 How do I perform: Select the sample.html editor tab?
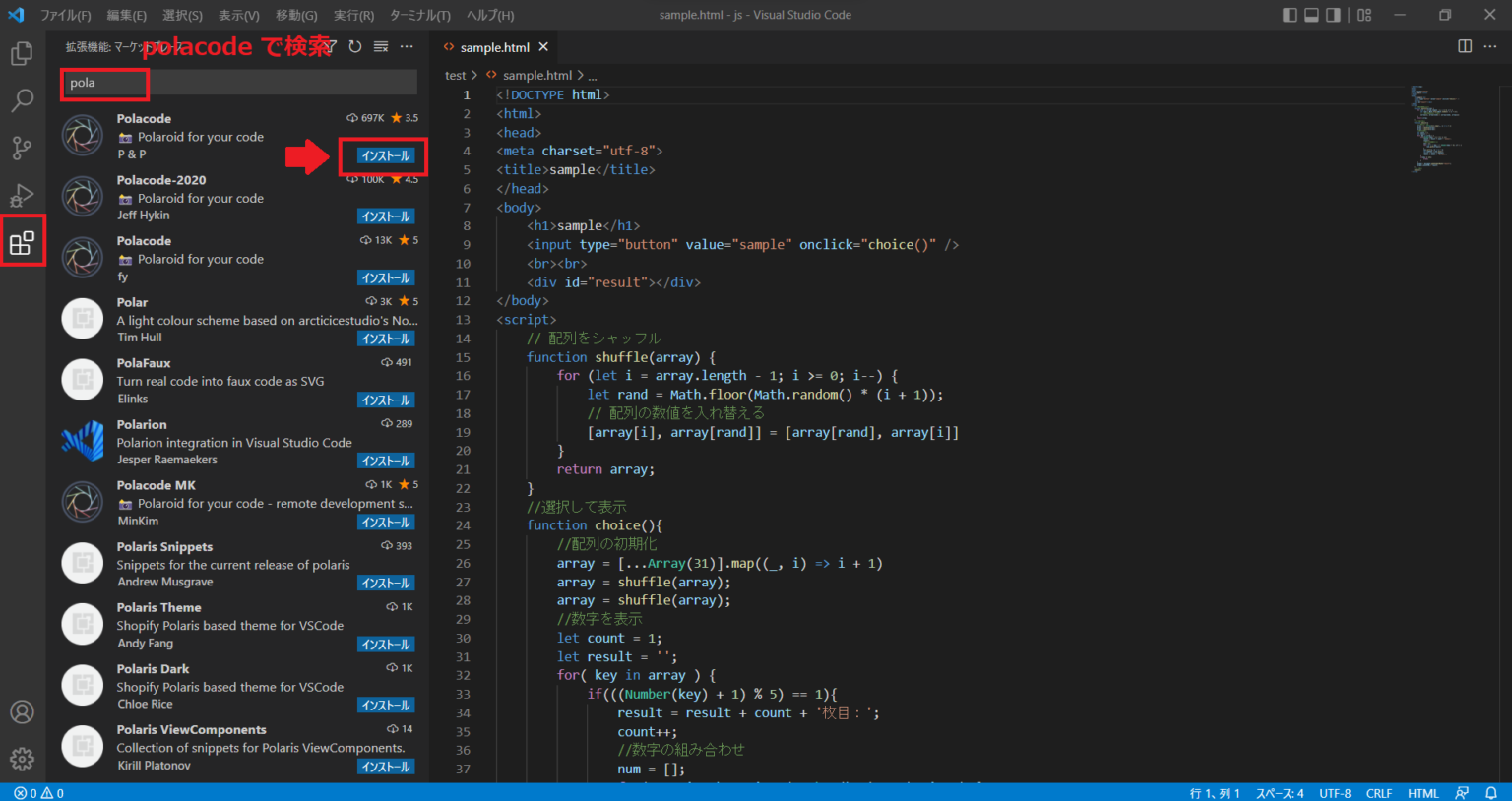pos(494,46)
